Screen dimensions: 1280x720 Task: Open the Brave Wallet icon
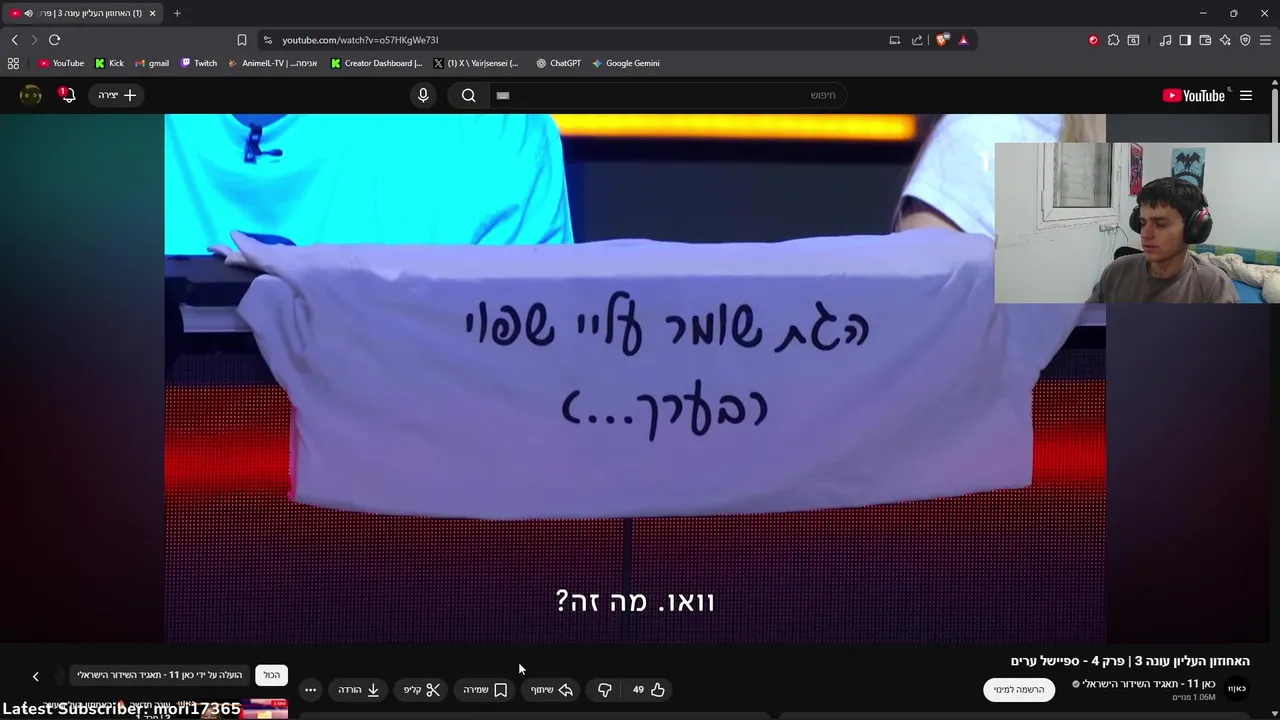pos(1205,40)
